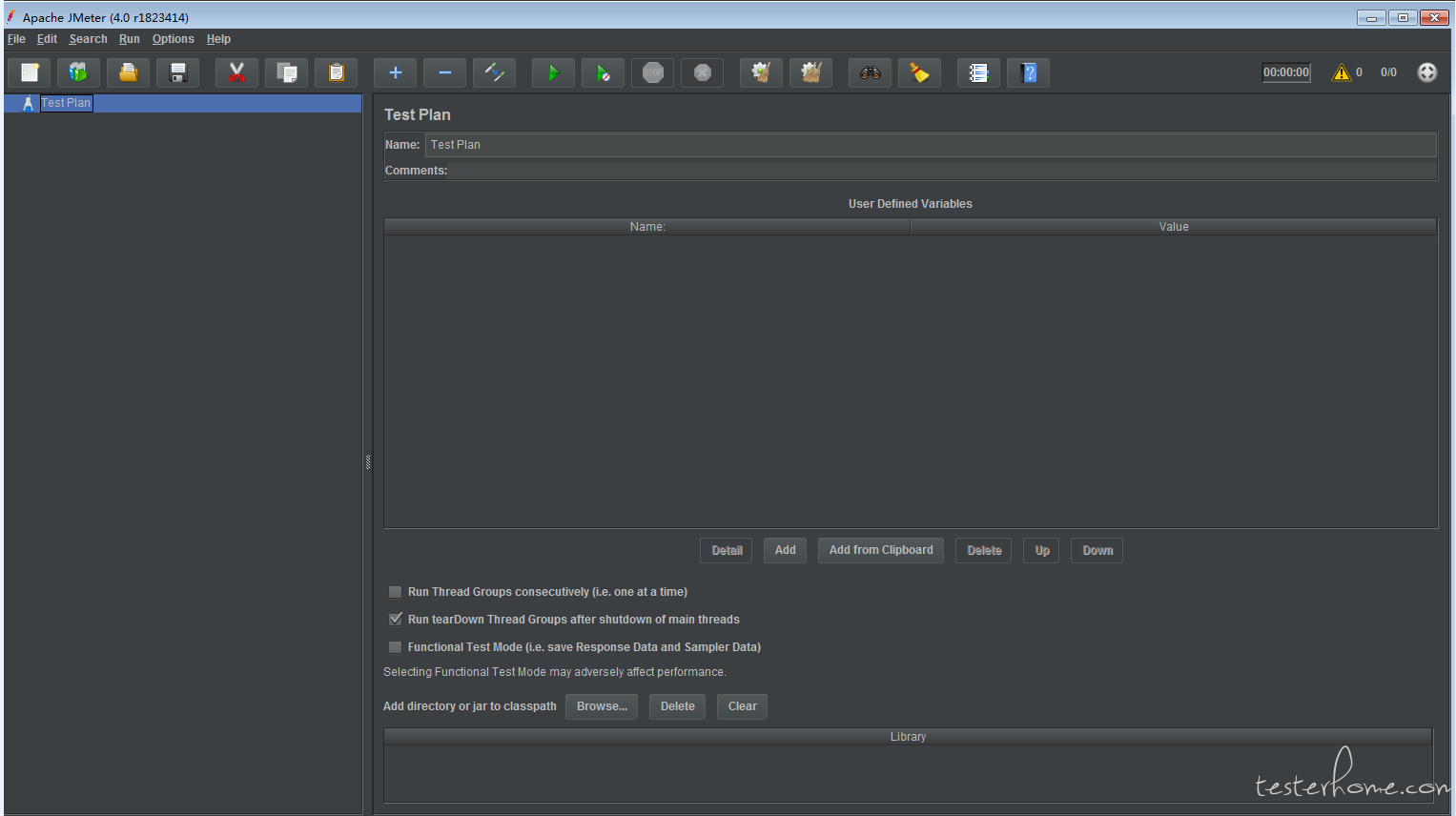Click the Add from Clipboard button
Viewport: 1456px width, 816px height.
tap(880, 550)
